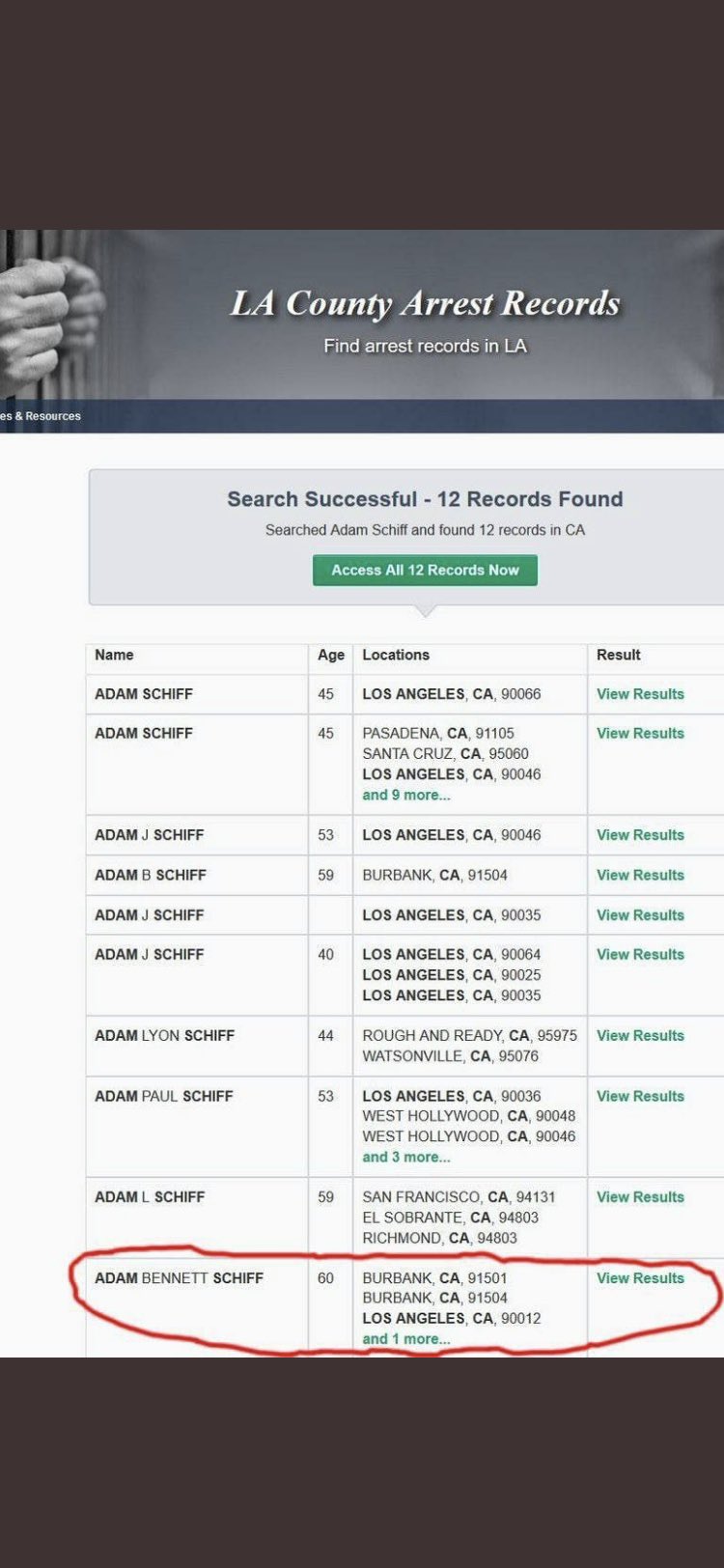Click the location SANTA CRUZ, CA, 95060
The width and height of the screenshot is (724, 1568).
pyautogui.click(x=445, y=754)
